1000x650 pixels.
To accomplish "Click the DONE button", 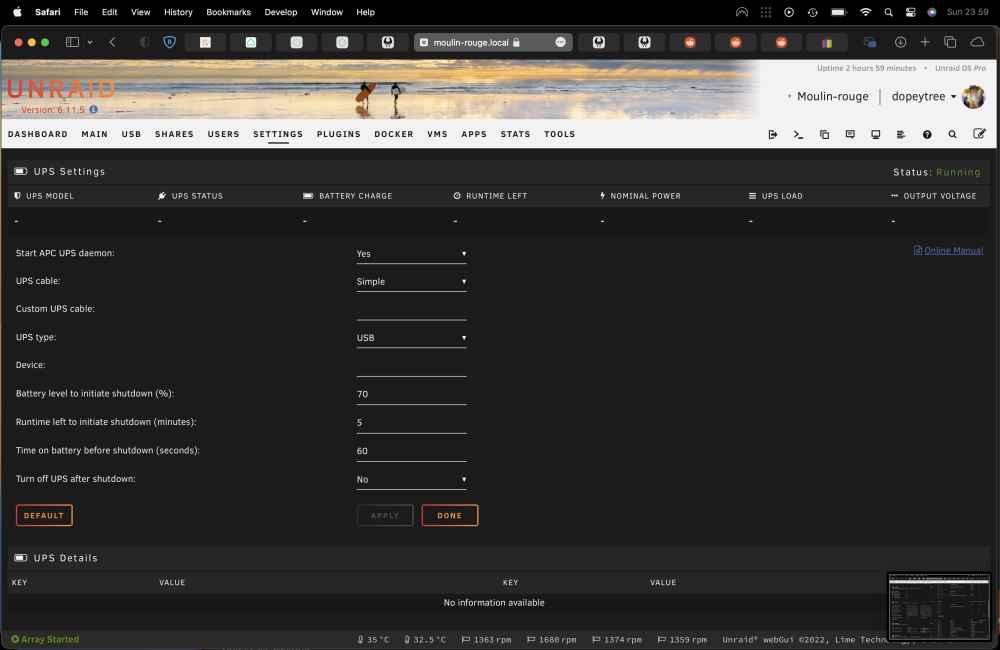I will (450, 515).
